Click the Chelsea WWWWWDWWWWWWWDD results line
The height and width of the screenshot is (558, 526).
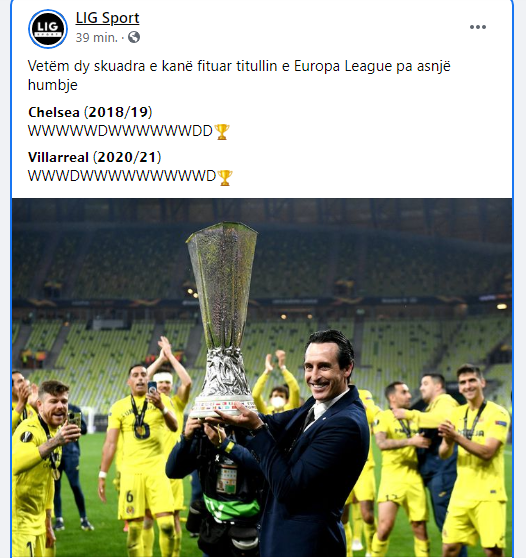120,131
